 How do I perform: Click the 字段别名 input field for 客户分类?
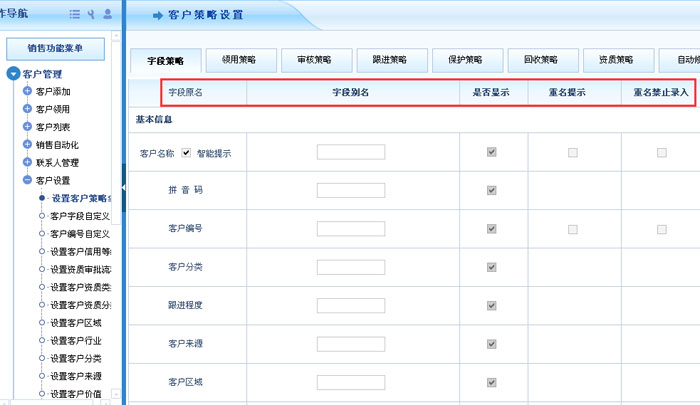pos(351,267)
